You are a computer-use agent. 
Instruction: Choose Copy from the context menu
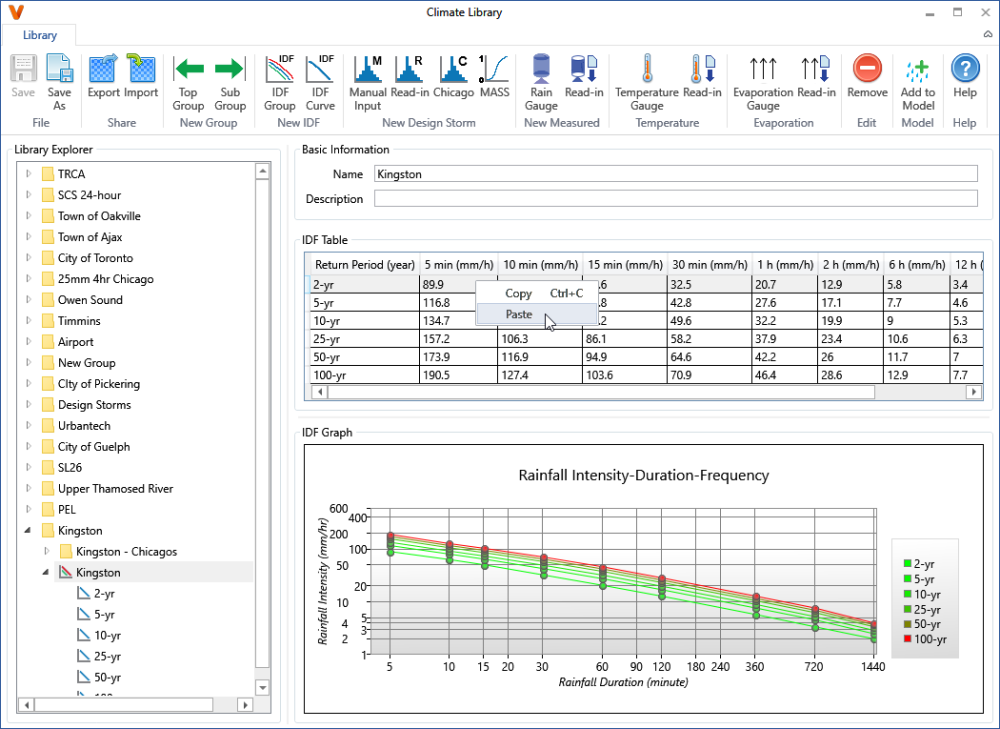519,294
